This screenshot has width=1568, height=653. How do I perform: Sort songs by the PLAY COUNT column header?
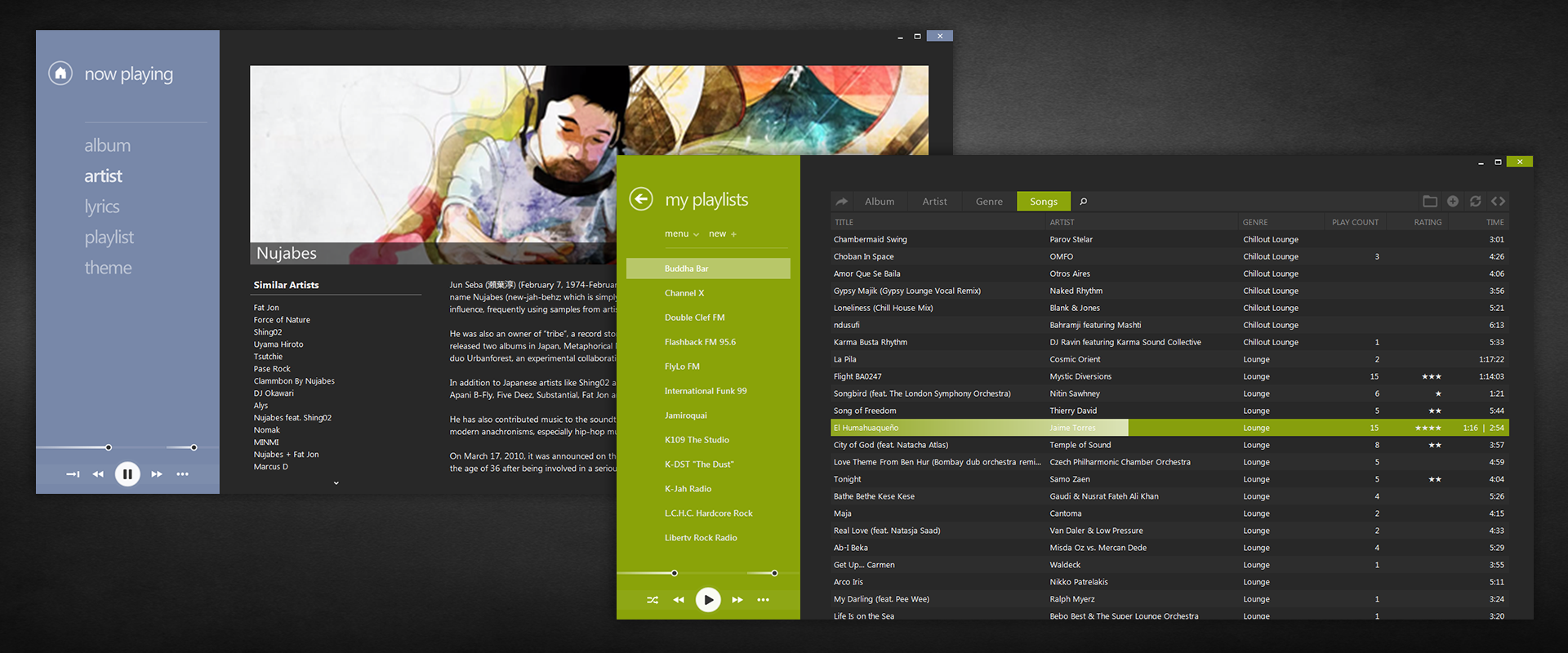pos(1355,222)
